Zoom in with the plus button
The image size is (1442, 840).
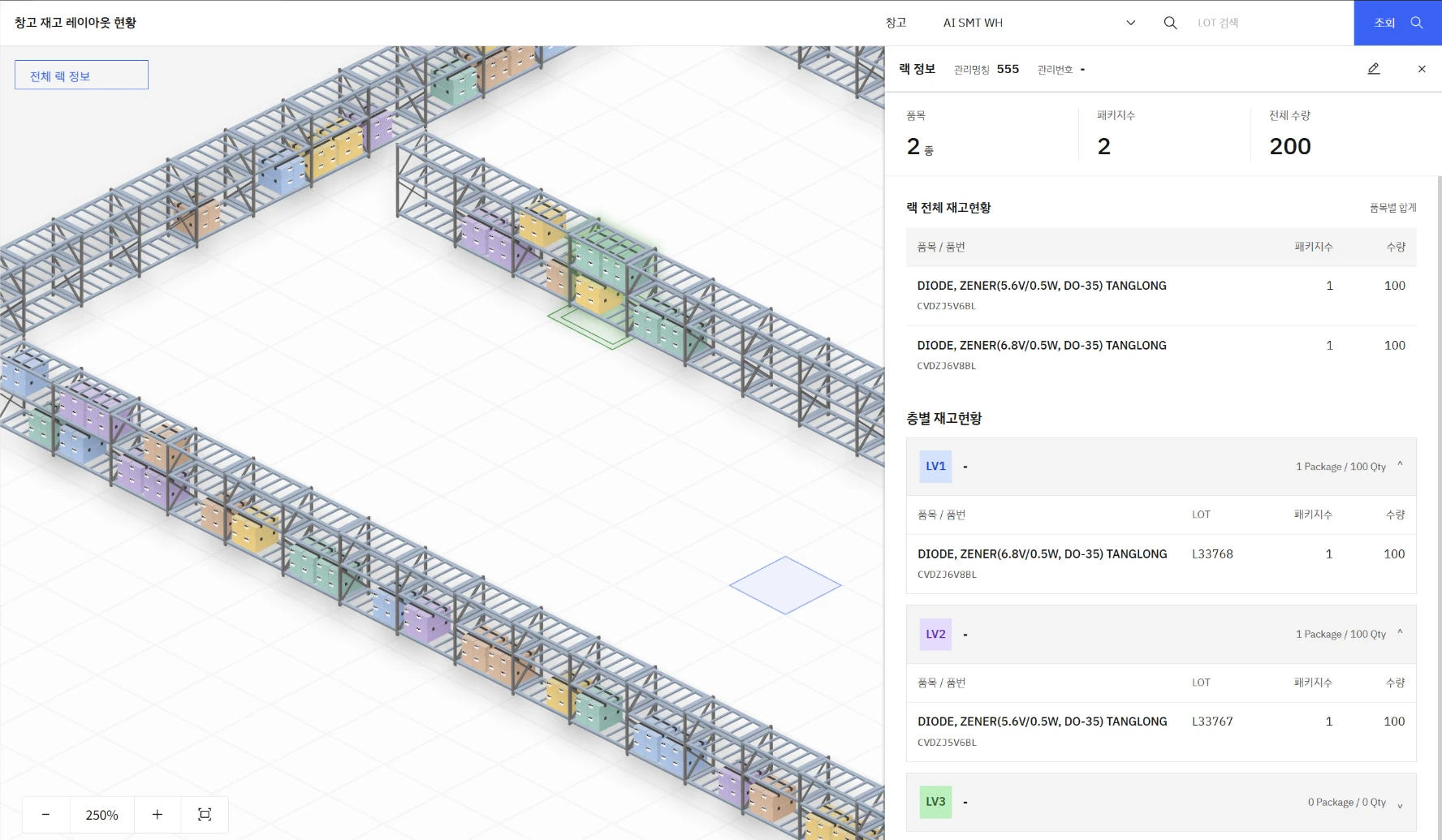(x=158, y=814)
